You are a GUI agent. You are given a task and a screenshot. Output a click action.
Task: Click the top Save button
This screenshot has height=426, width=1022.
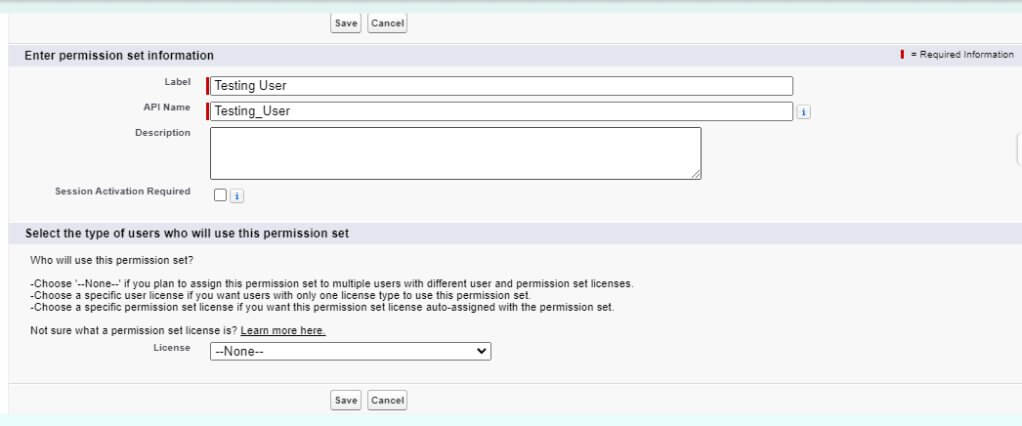coord(346,22)
